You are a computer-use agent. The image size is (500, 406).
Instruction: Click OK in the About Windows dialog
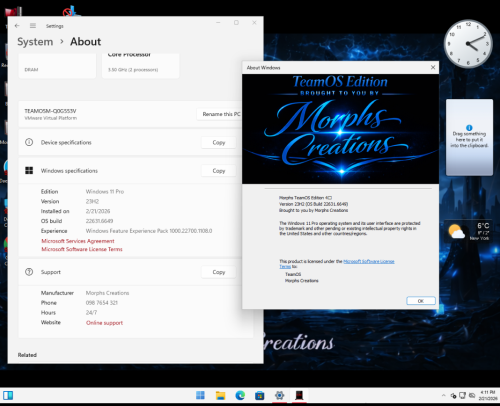click(421, 301)
